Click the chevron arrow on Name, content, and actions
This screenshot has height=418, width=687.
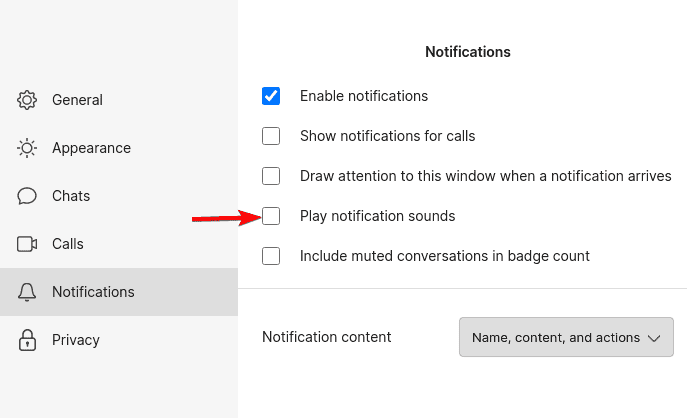pos(654,338)
